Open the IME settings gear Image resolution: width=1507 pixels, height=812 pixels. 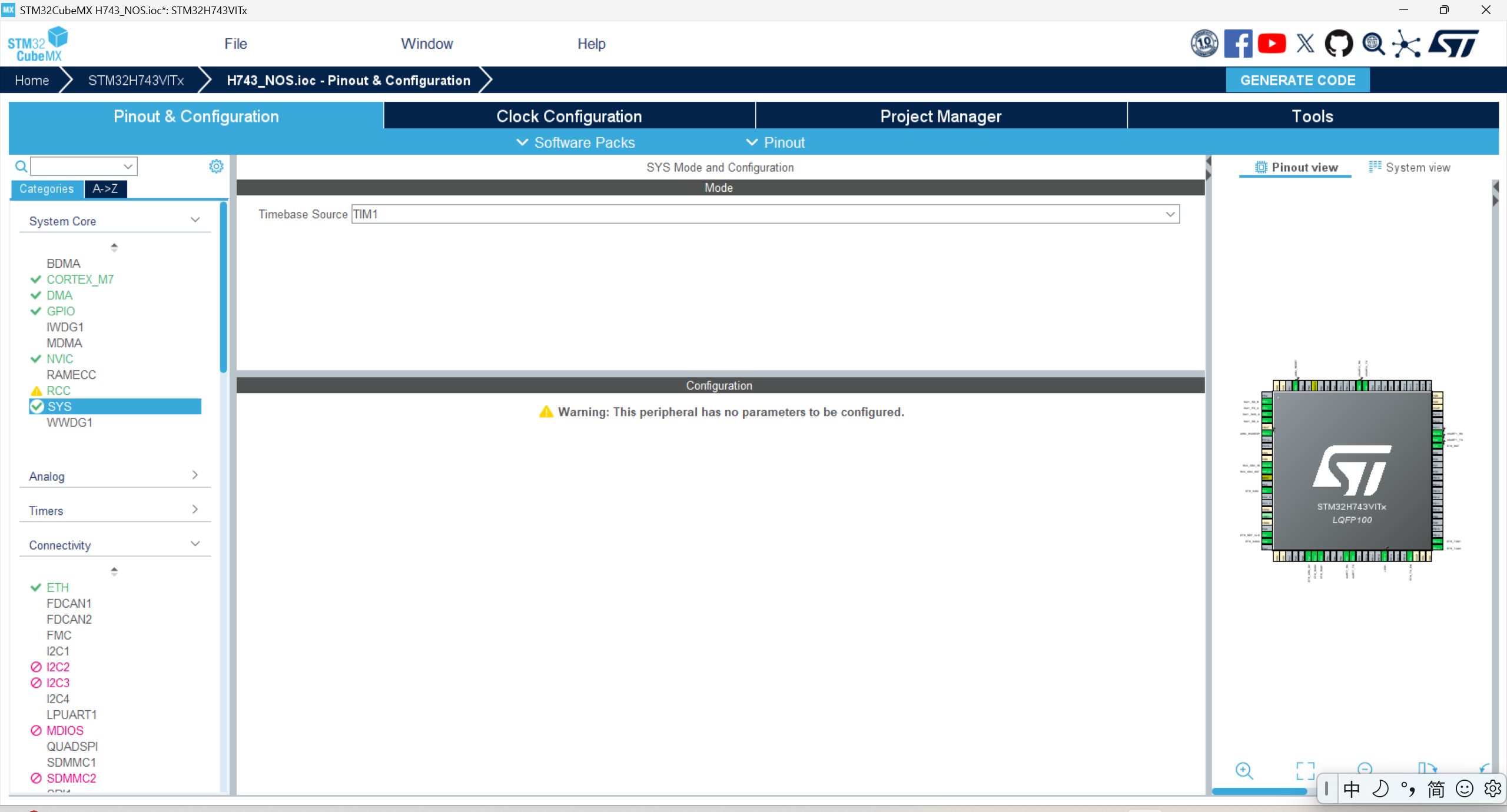click(x=1492, y=789)
